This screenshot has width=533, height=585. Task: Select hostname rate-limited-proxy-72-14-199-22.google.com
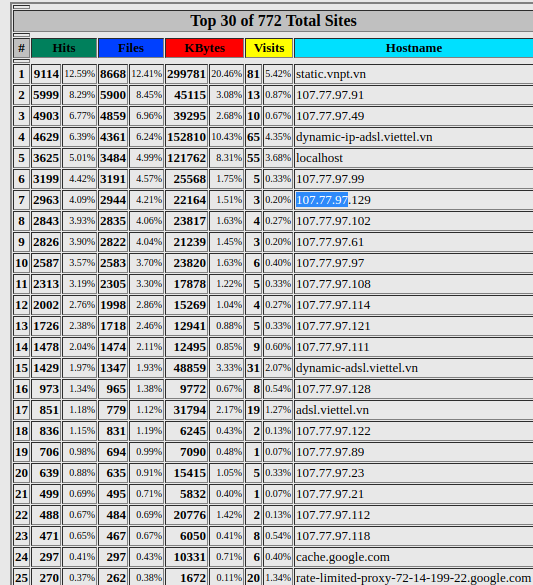coord(413,578)
